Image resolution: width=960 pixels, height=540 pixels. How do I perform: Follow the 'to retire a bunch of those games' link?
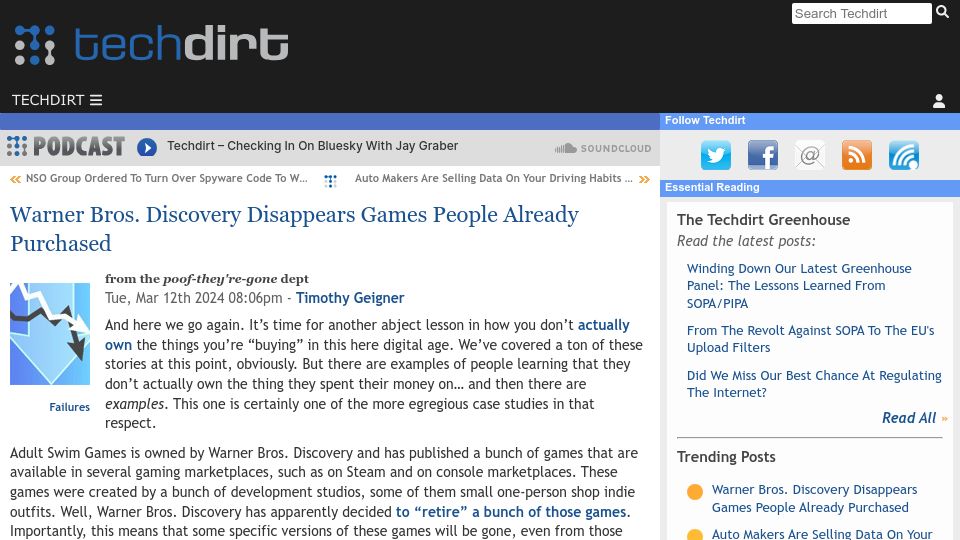tap(511, 512)
